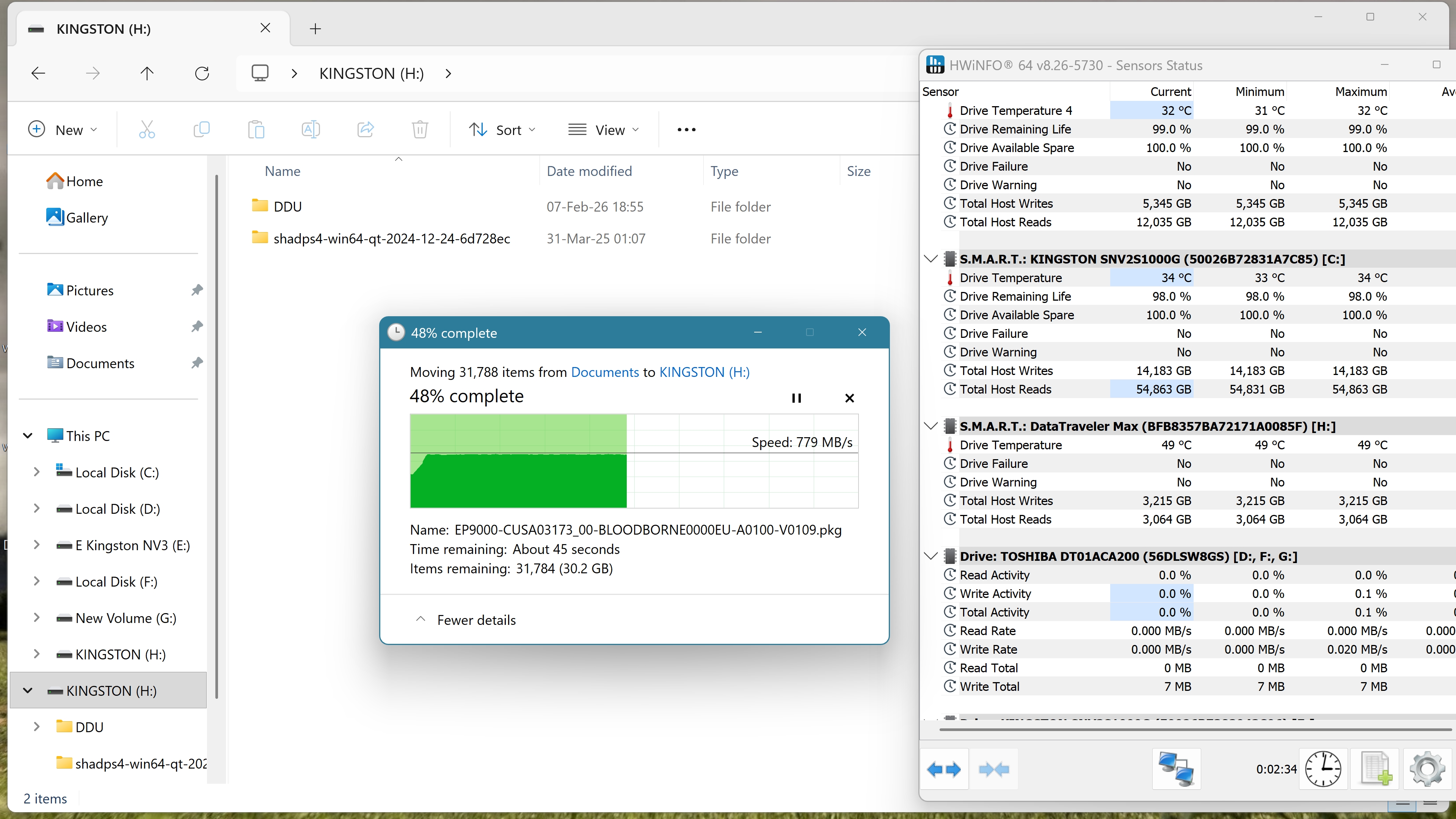Collapse the DataTraveler Max S.M.A.R.T. group
Screen dimensions: 1456x819
930,426
